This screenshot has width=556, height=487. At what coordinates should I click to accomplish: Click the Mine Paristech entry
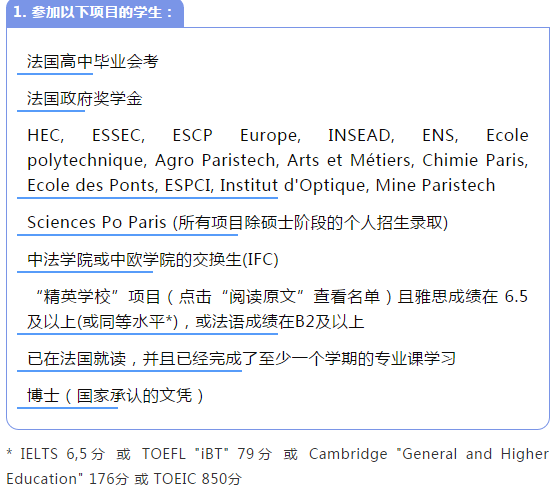click(x=435, y=186)
